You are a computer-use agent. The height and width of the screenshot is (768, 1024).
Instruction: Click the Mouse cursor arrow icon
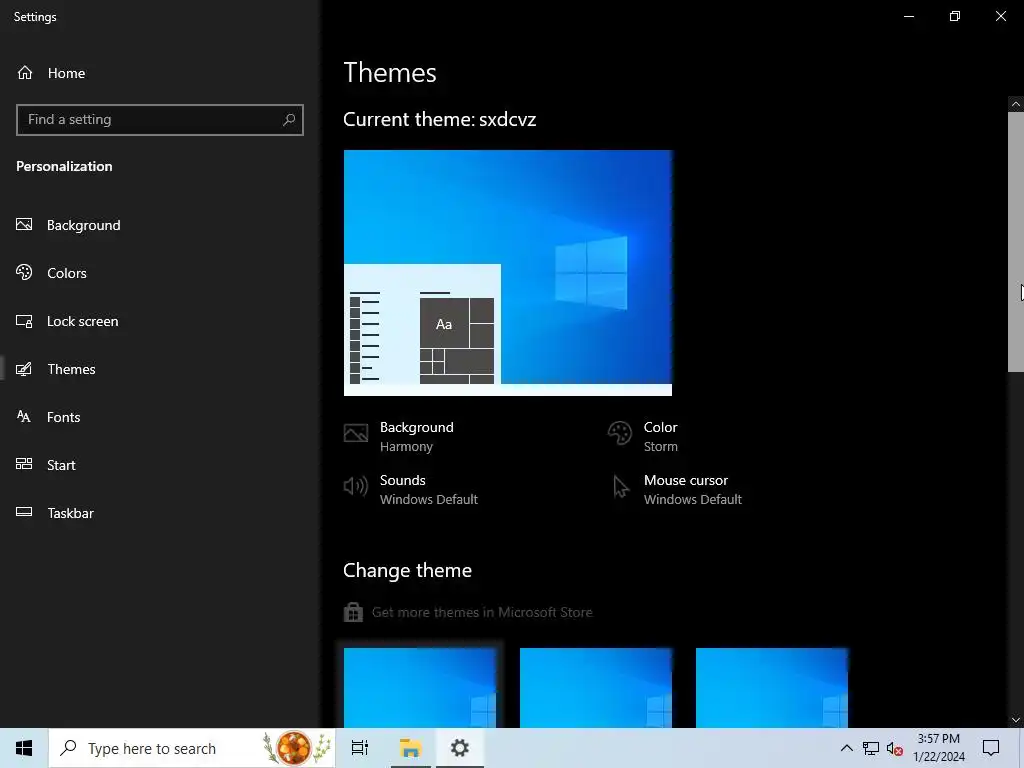[621, 487]
